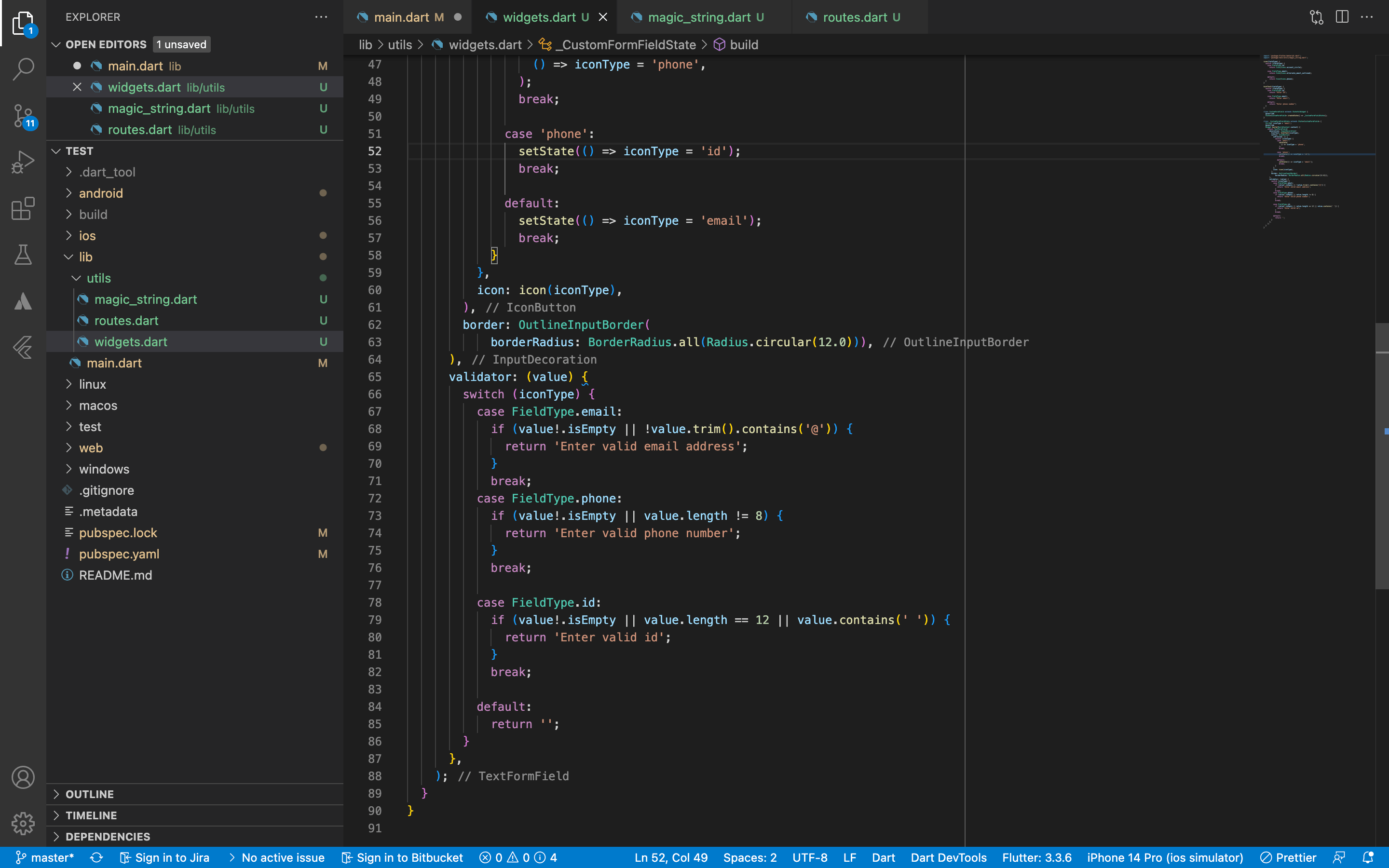Open the Manage gear icon
1389x868 pixels.
[x=23, y=823]
